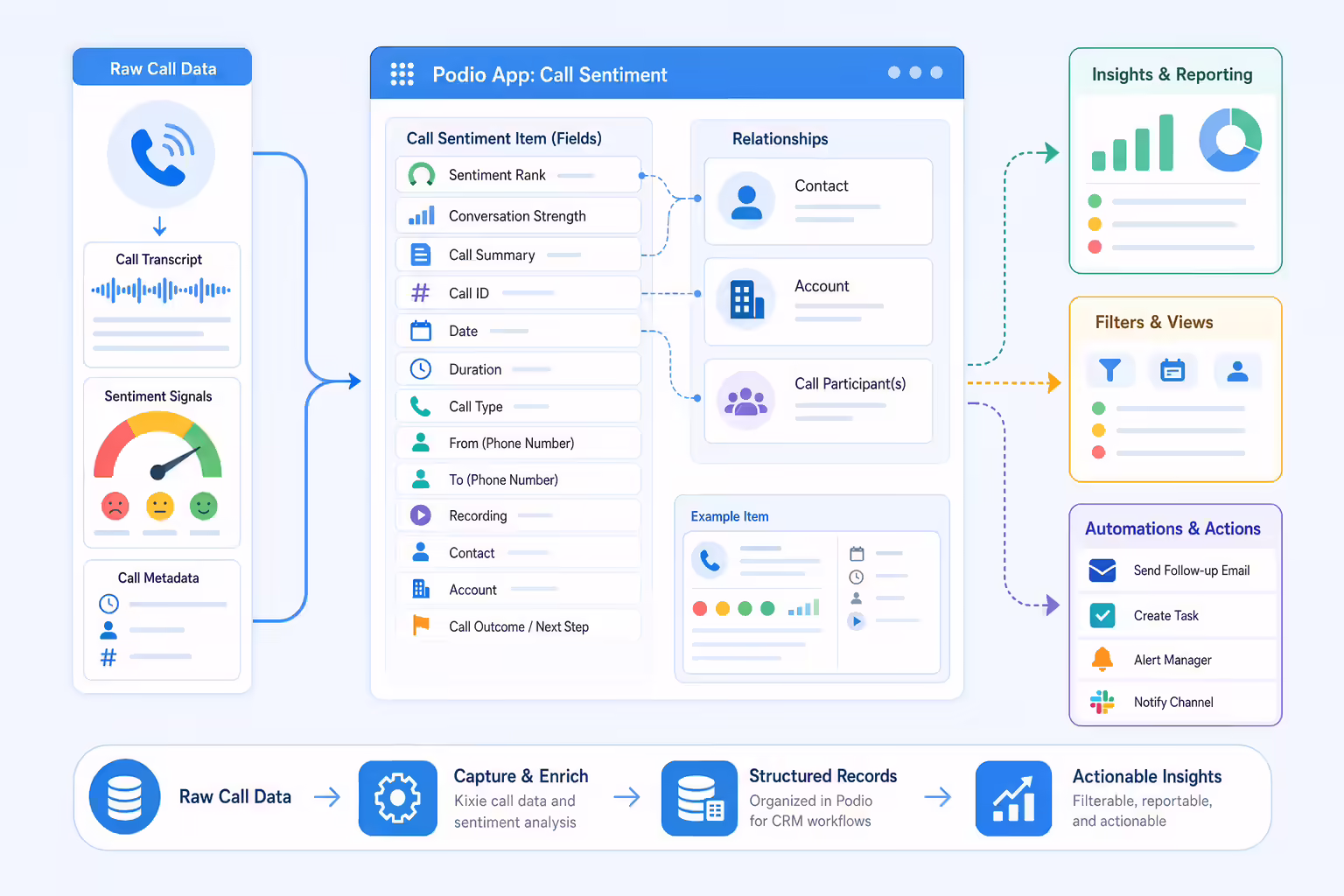The height and width of the screenshot is (896, 1344).
Task: Click the Relationships heading
Action: point(780,139)
